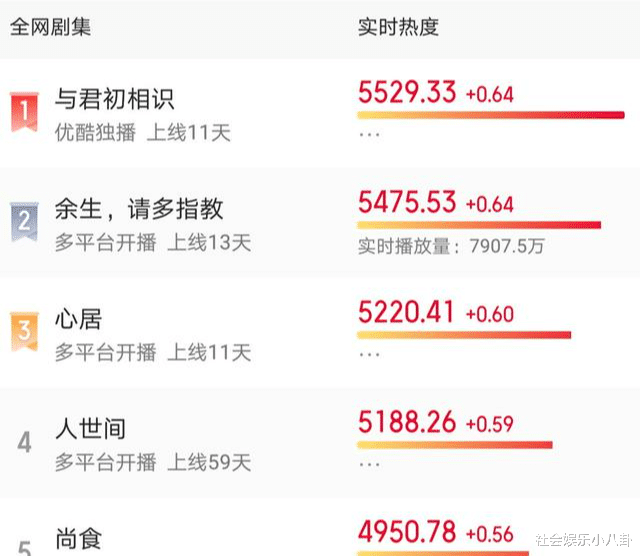
Task: Click 优酷独播 上线11天 subtitle
Action: (143, 133)
